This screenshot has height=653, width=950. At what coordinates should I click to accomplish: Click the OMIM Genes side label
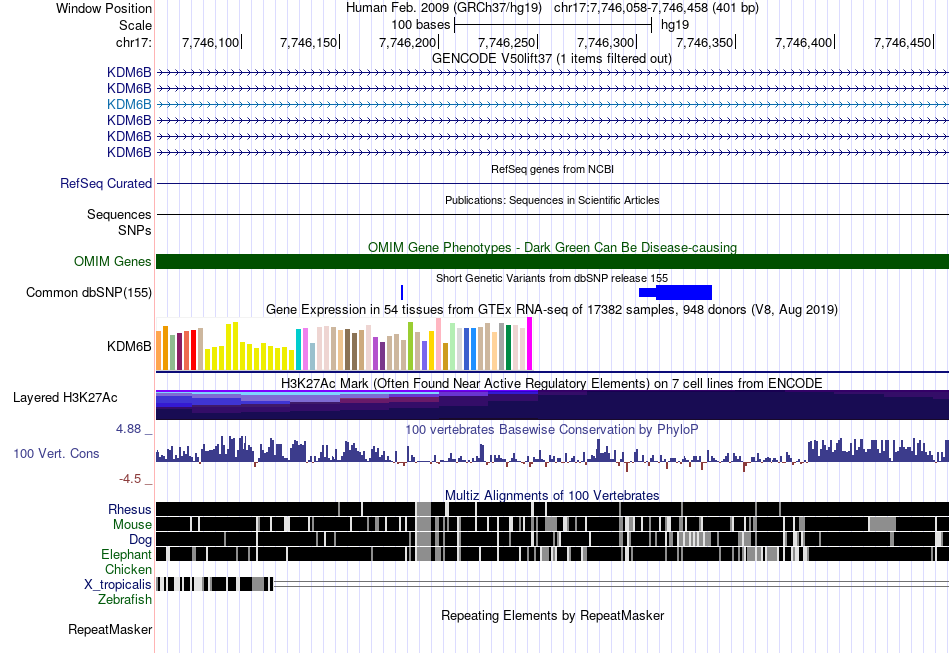[113, 262]
